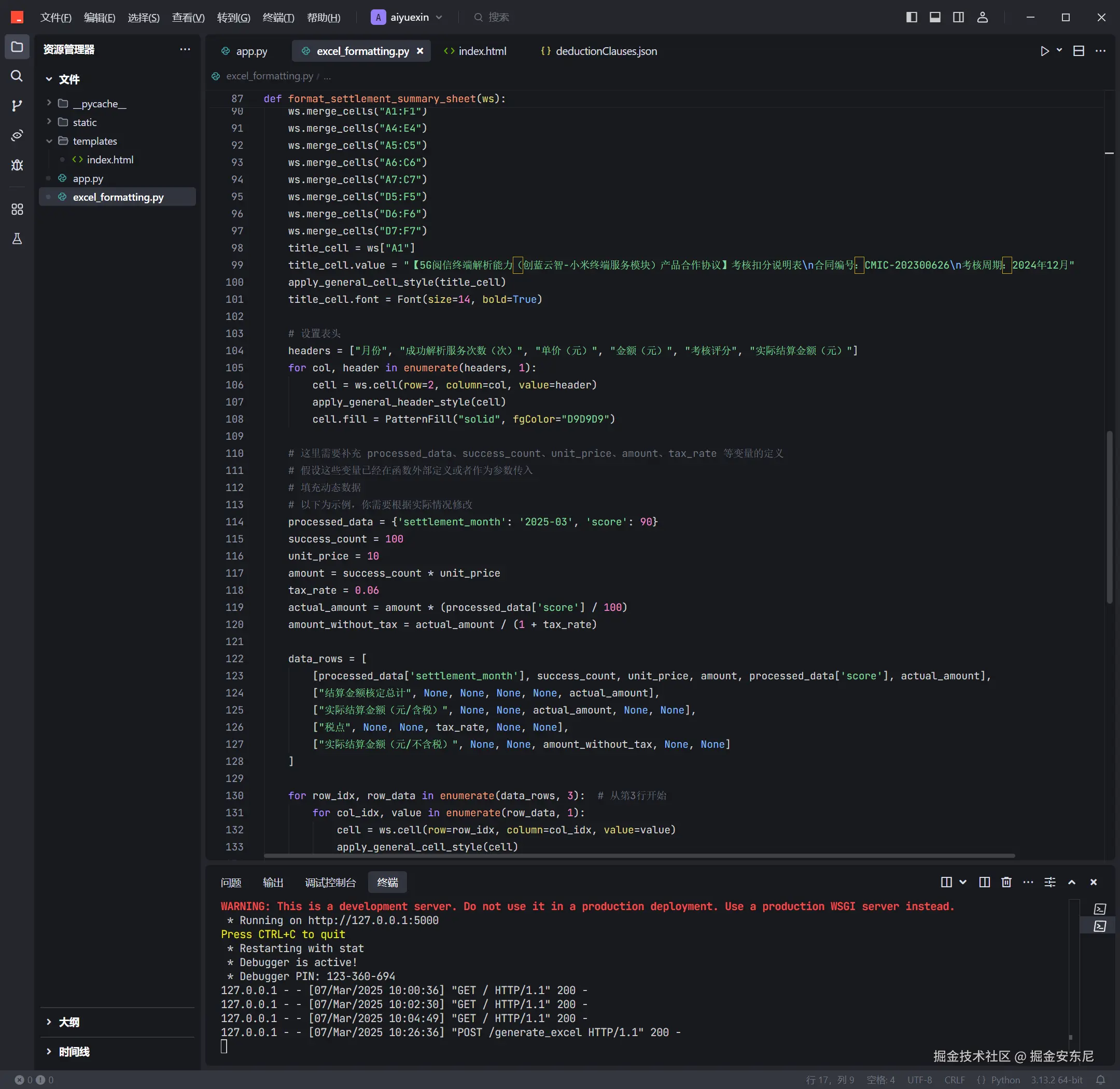Collapse the templates folder

94,141
